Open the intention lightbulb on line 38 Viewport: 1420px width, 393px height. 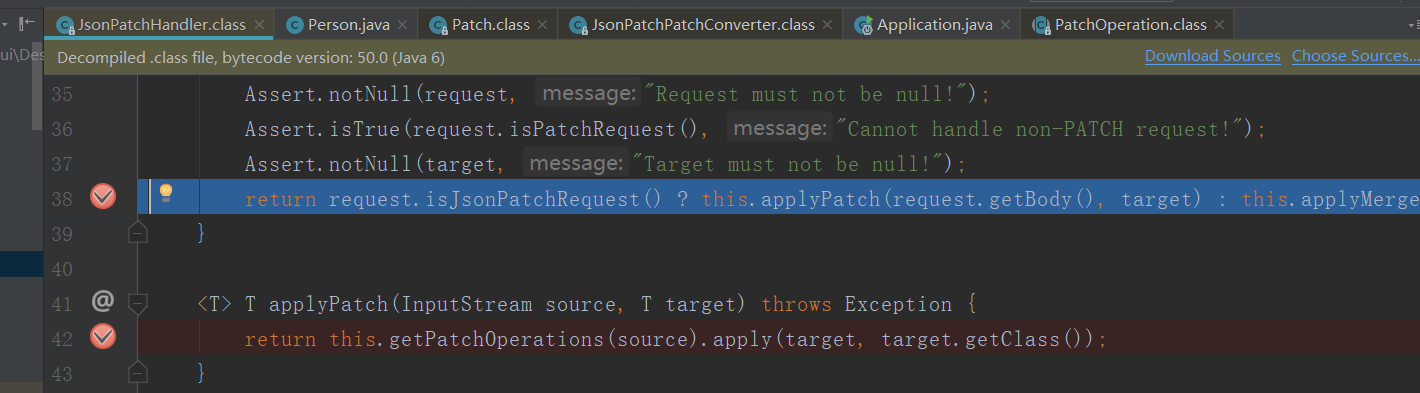pos(166,194)
